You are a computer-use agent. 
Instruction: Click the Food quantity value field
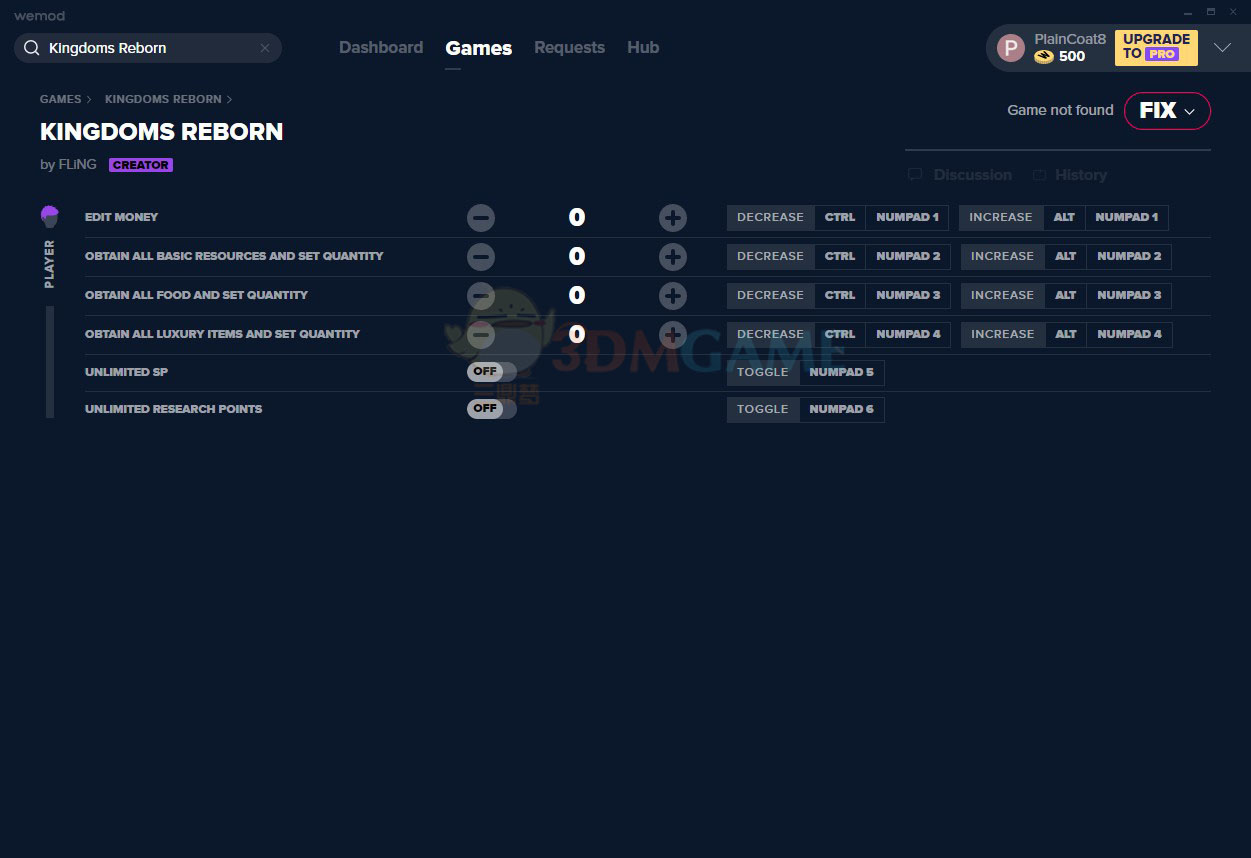point(577,295)
